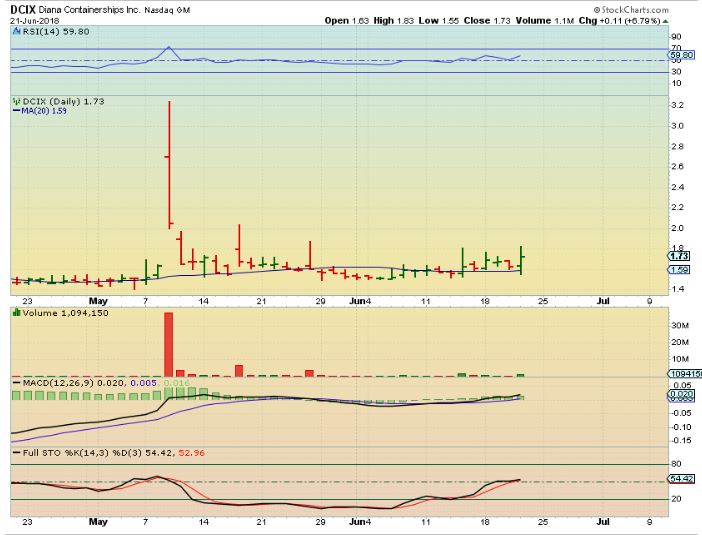Click the 0.020 MACD tag on axis
The image size is (702, 535).
681,394
